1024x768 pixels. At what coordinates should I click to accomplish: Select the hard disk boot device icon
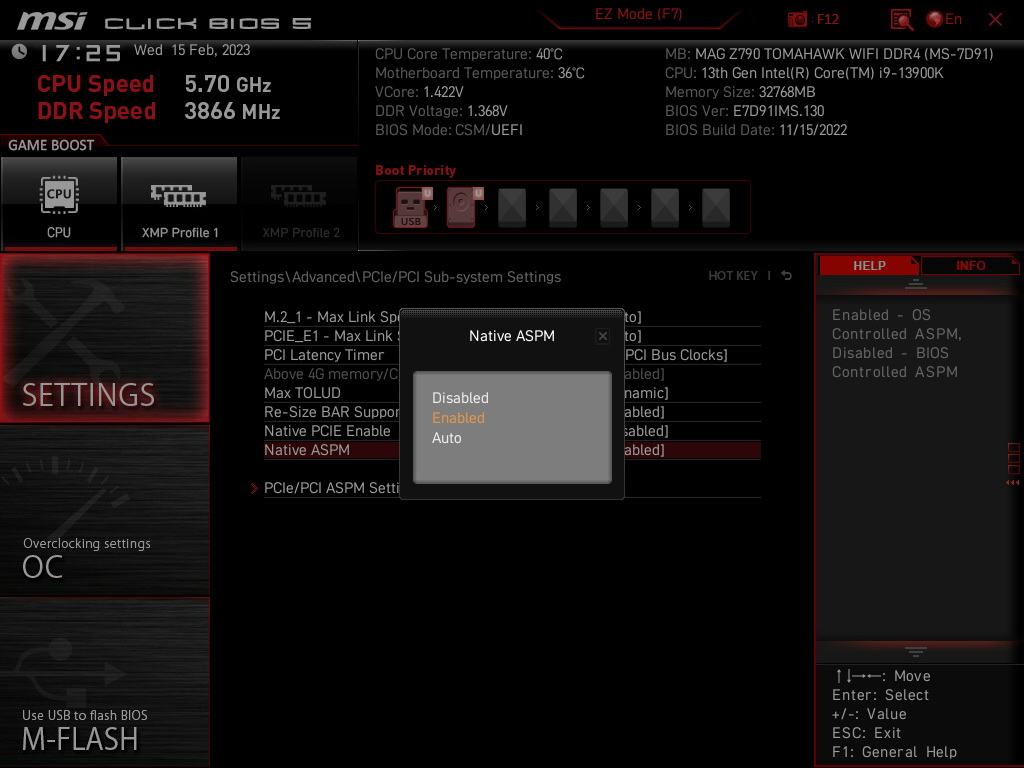pyautogui.click(x=464, y=207)
